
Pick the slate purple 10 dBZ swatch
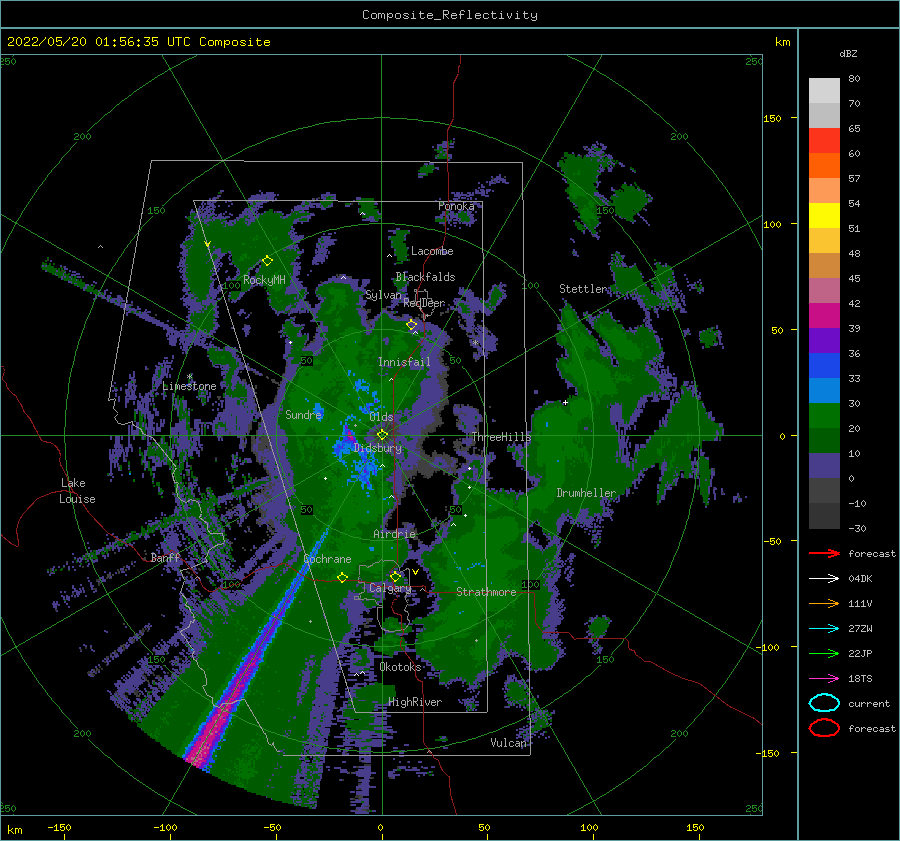pos(824,465)
